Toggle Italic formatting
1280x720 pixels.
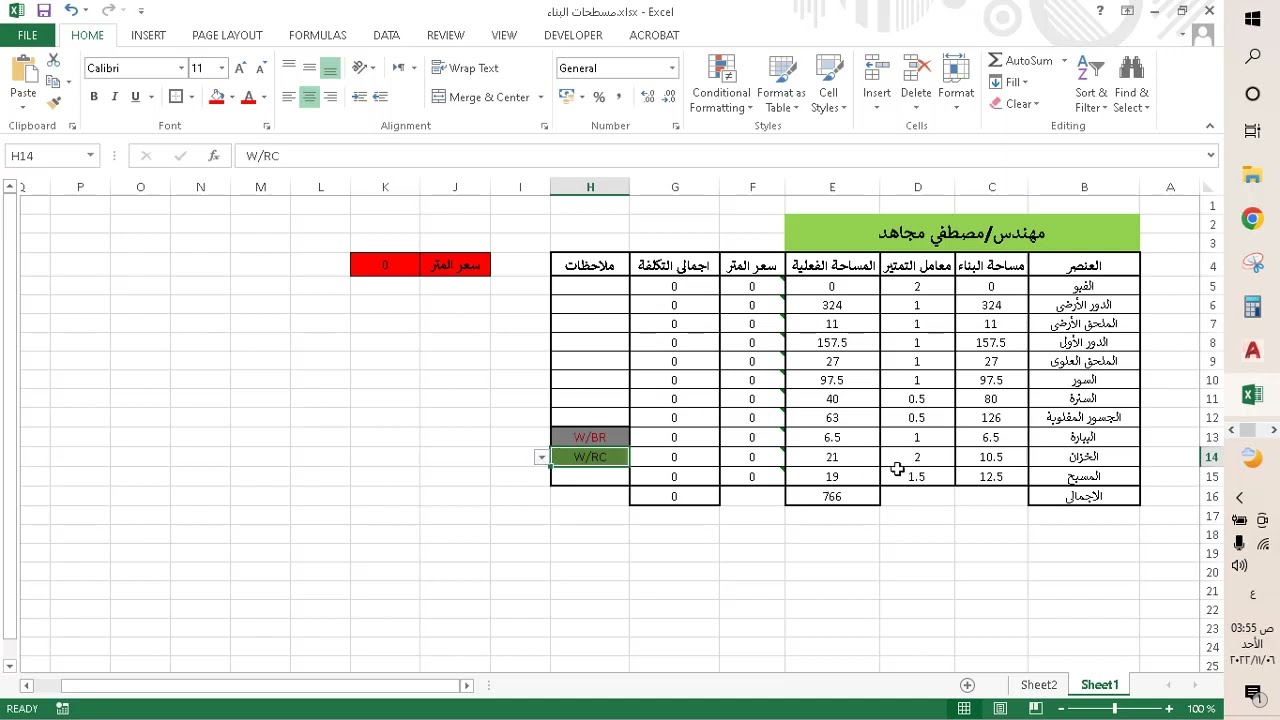click(x=114, y=97)
